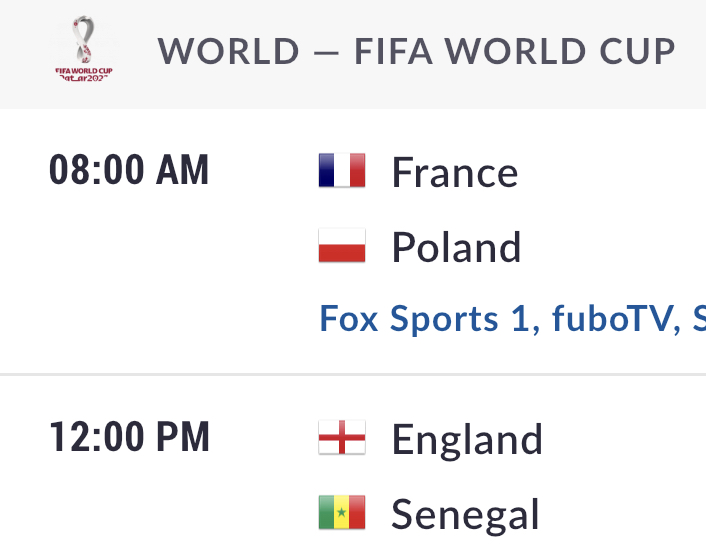Image resolution: width=706 pixels, height=551 pixels.
Task: Click the France flag icon
Action: pos(342,170)
